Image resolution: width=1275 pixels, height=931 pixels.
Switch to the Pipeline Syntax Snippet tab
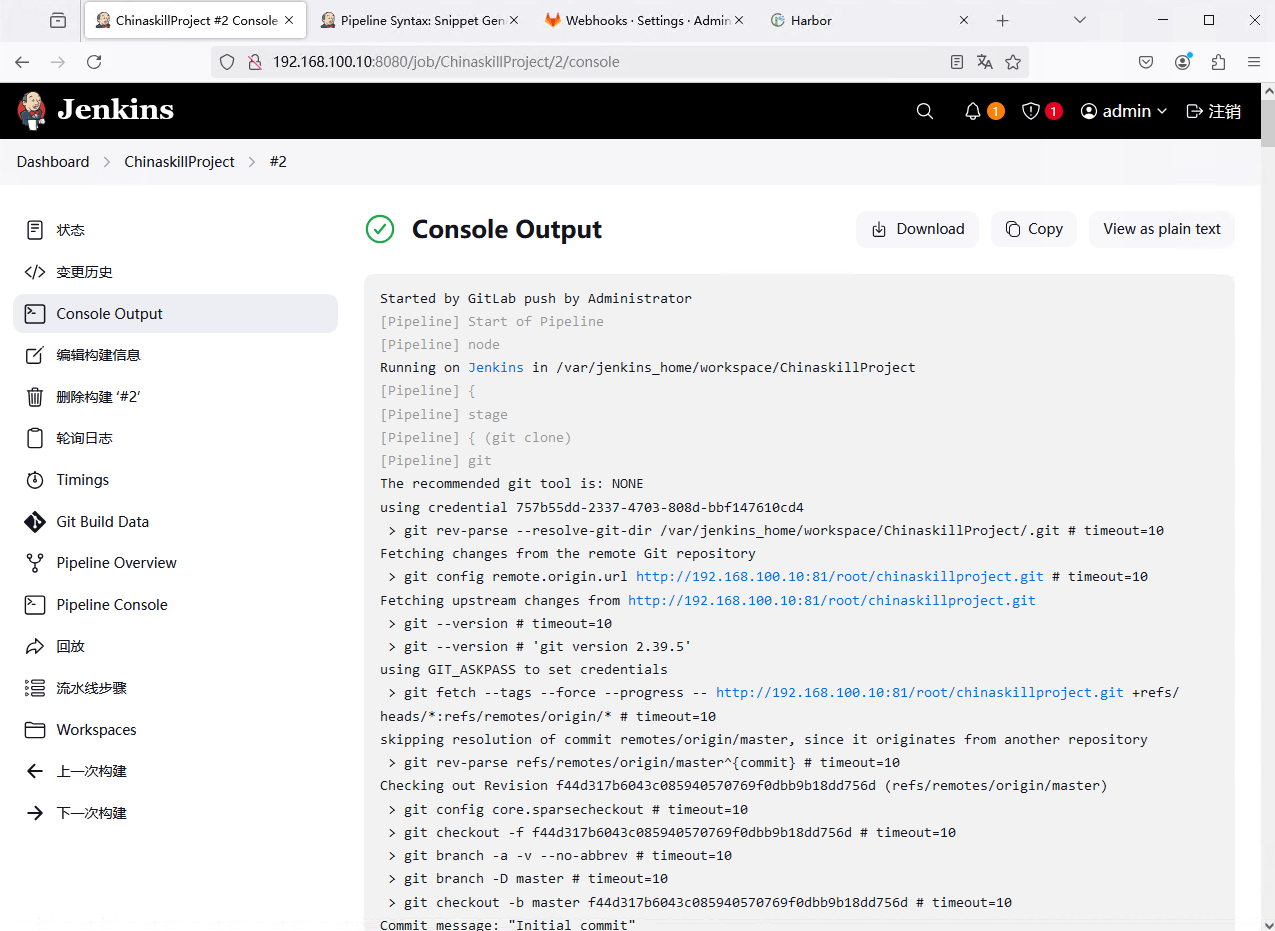point(422,20)
